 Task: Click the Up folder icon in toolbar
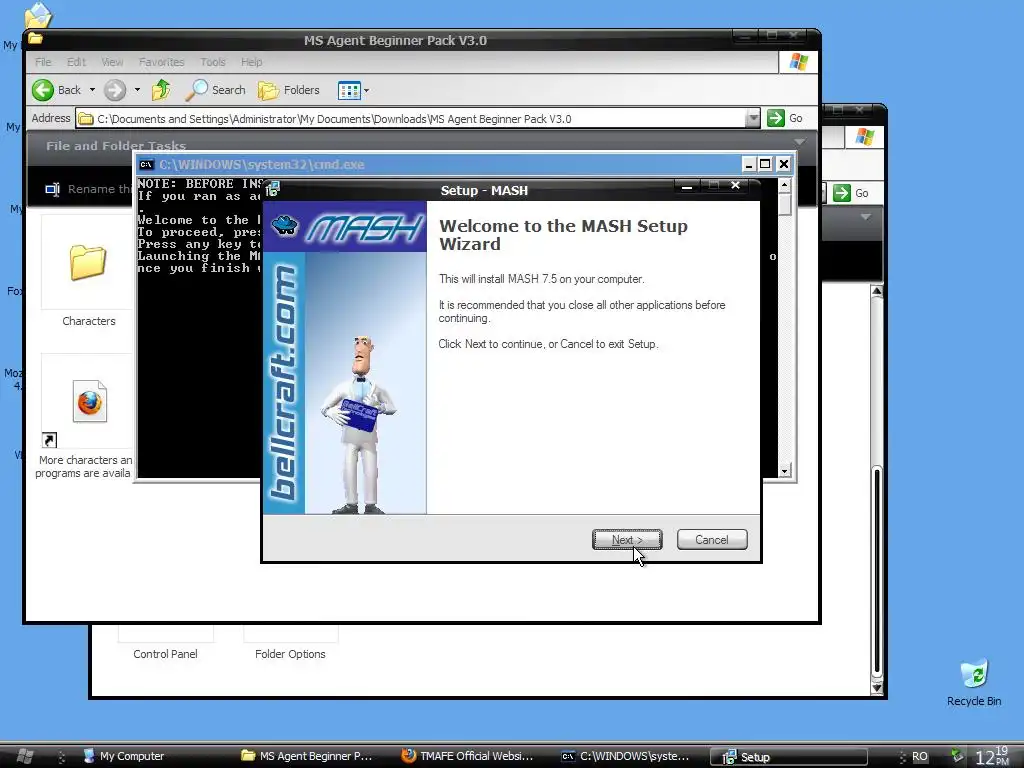(x=161, y=89)
